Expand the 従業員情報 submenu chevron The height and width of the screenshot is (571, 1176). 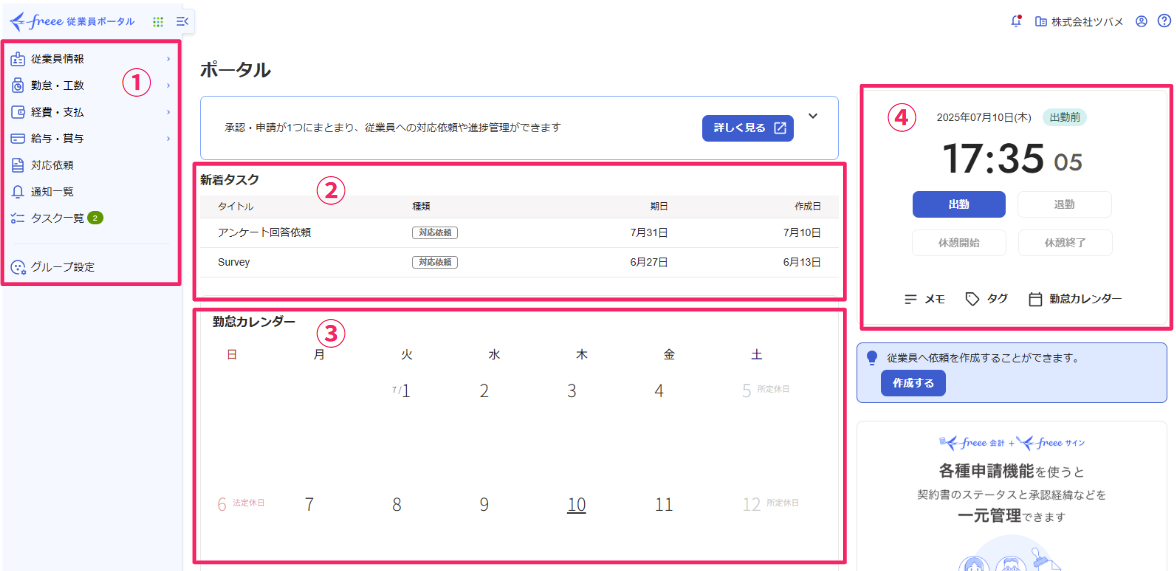tap(168, 59)
